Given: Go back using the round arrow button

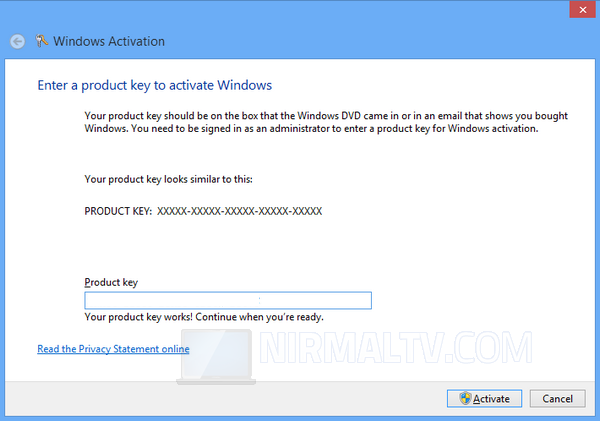Looking at the screenshot, I should tap(18, 41).
